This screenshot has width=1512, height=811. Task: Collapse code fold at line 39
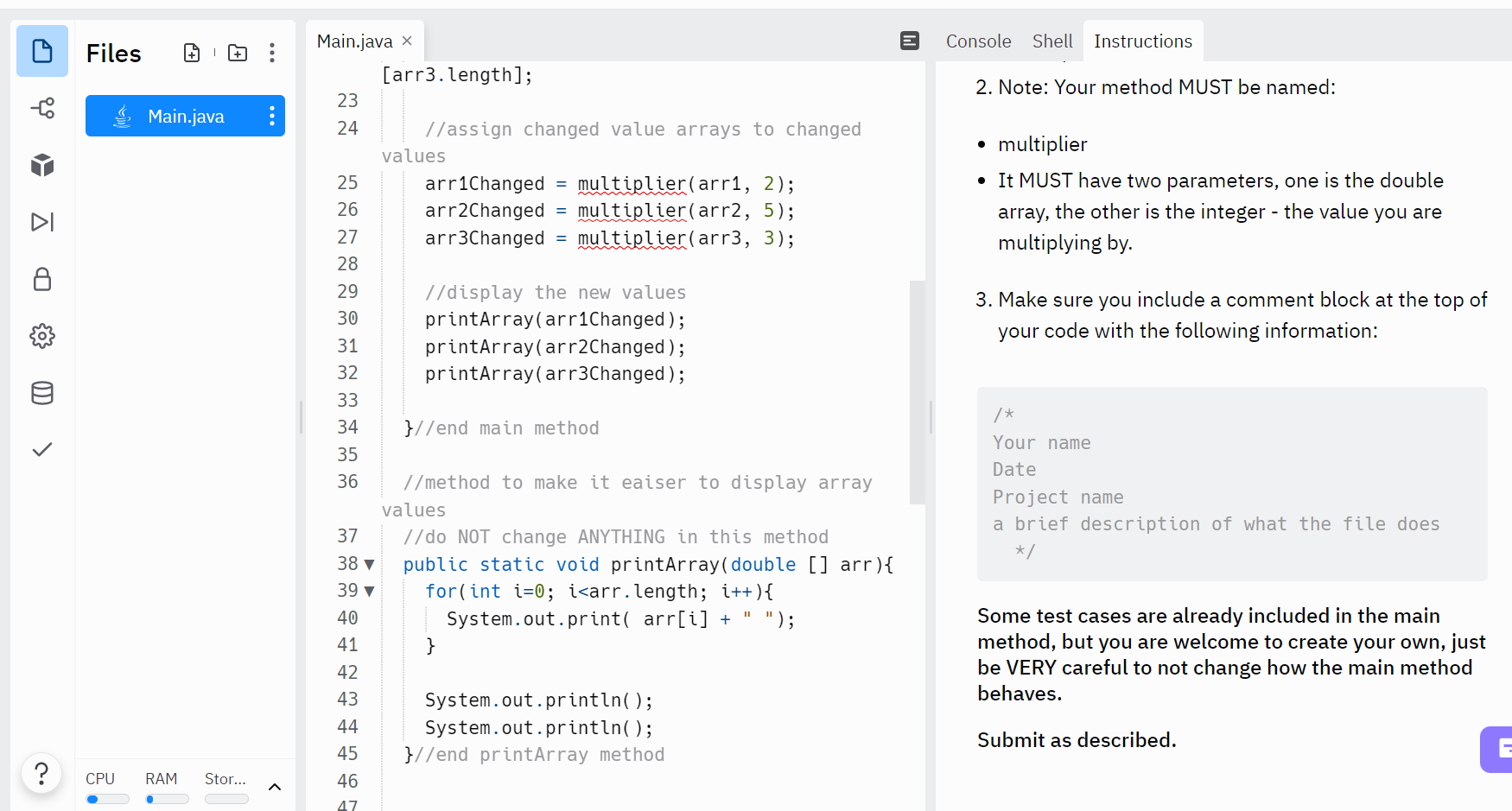(x=370, y=592)
